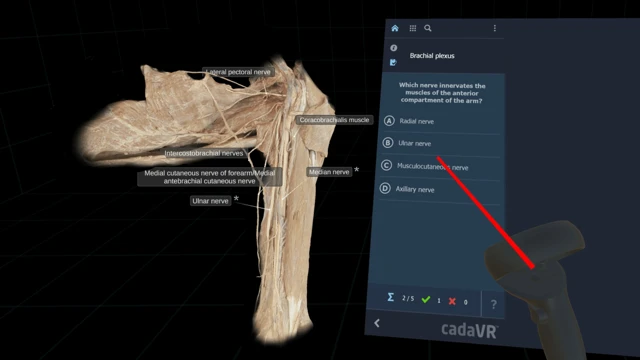Click the Coracobrachialis muscle label
640x360 pixels.
coord(334,120)
